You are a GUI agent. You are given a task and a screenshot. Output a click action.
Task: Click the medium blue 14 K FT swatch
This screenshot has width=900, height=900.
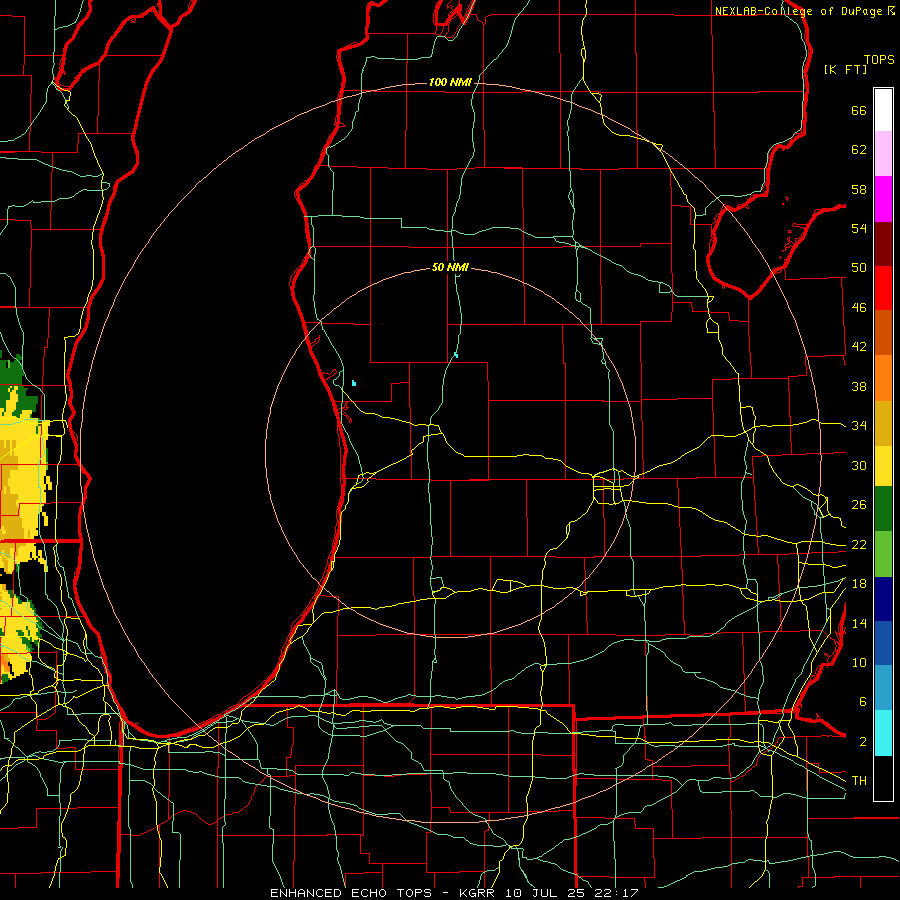coord(883,643)
